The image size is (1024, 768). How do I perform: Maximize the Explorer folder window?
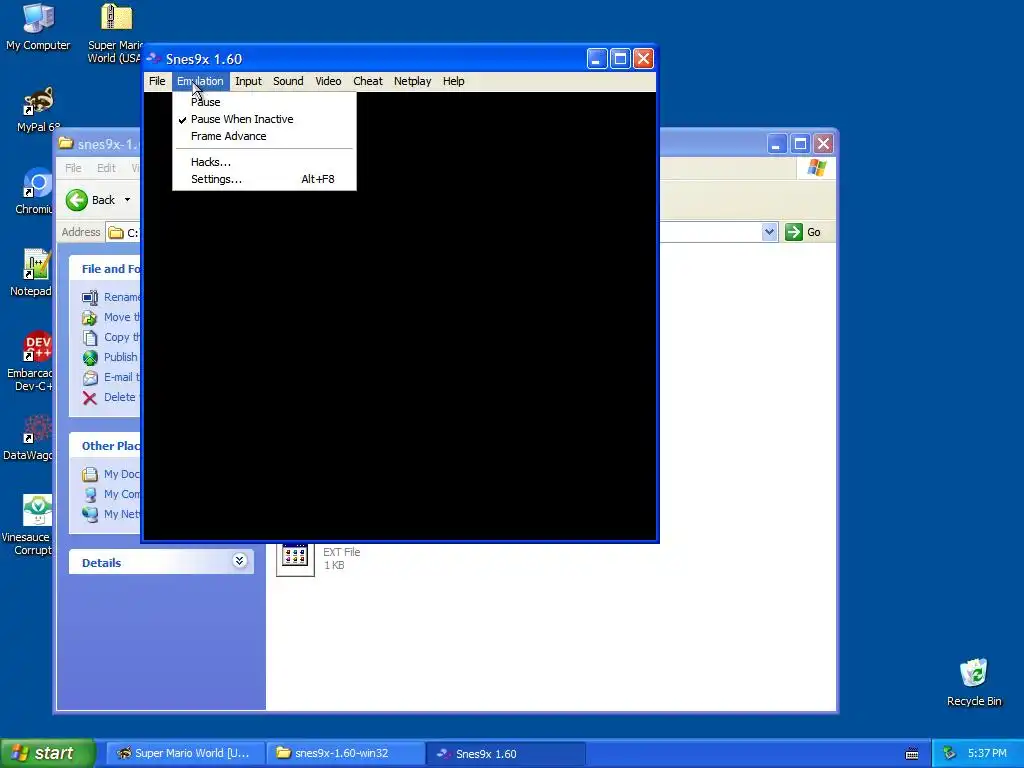800,144
